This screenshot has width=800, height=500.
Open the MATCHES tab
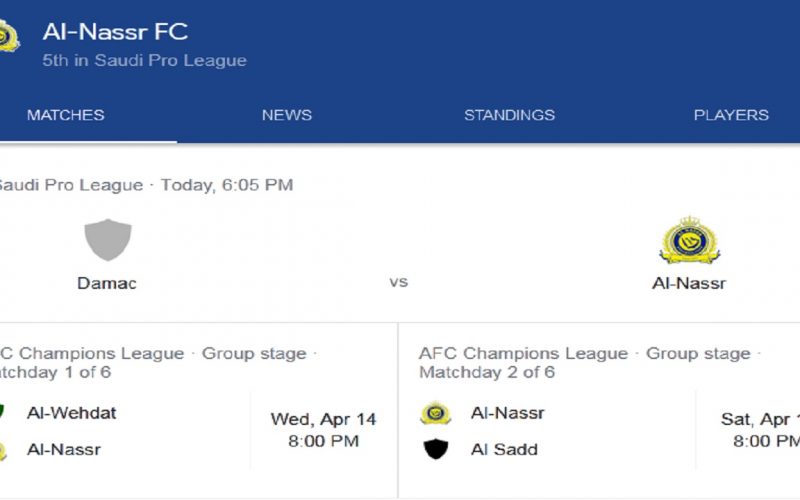coord(65,115)
